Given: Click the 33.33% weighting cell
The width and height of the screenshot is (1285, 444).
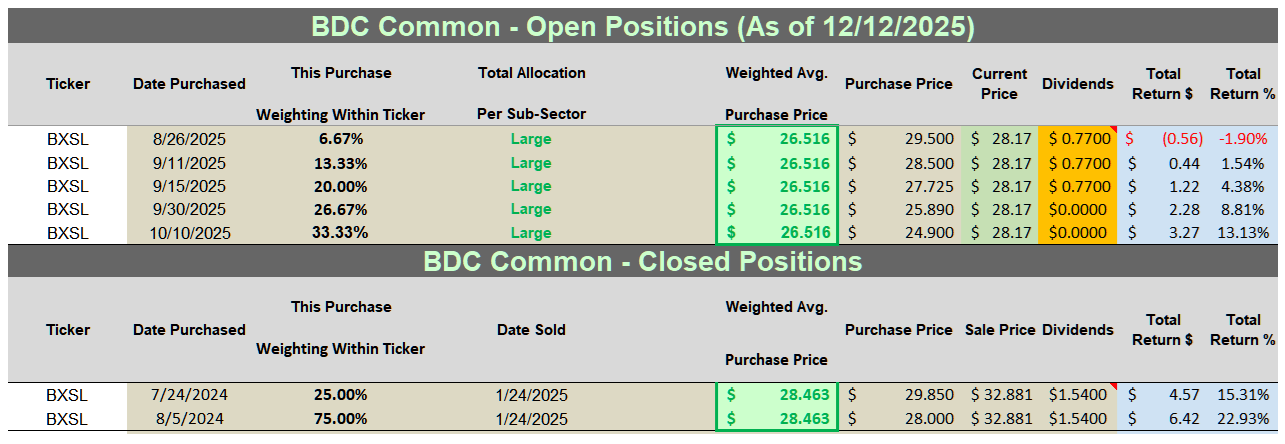Looking at the screenshot, I should coord(340,233).
